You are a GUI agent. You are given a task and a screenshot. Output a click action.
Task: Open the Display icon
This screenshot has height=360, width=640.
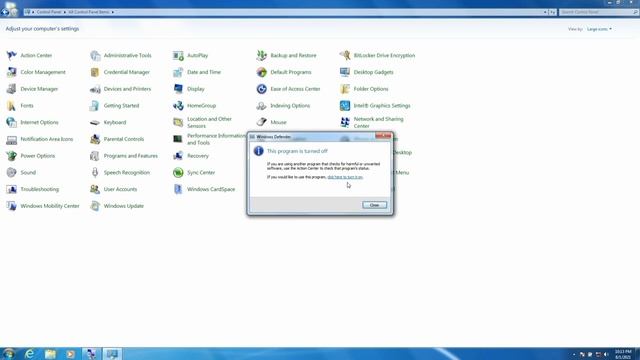click(x=178, y=89)
